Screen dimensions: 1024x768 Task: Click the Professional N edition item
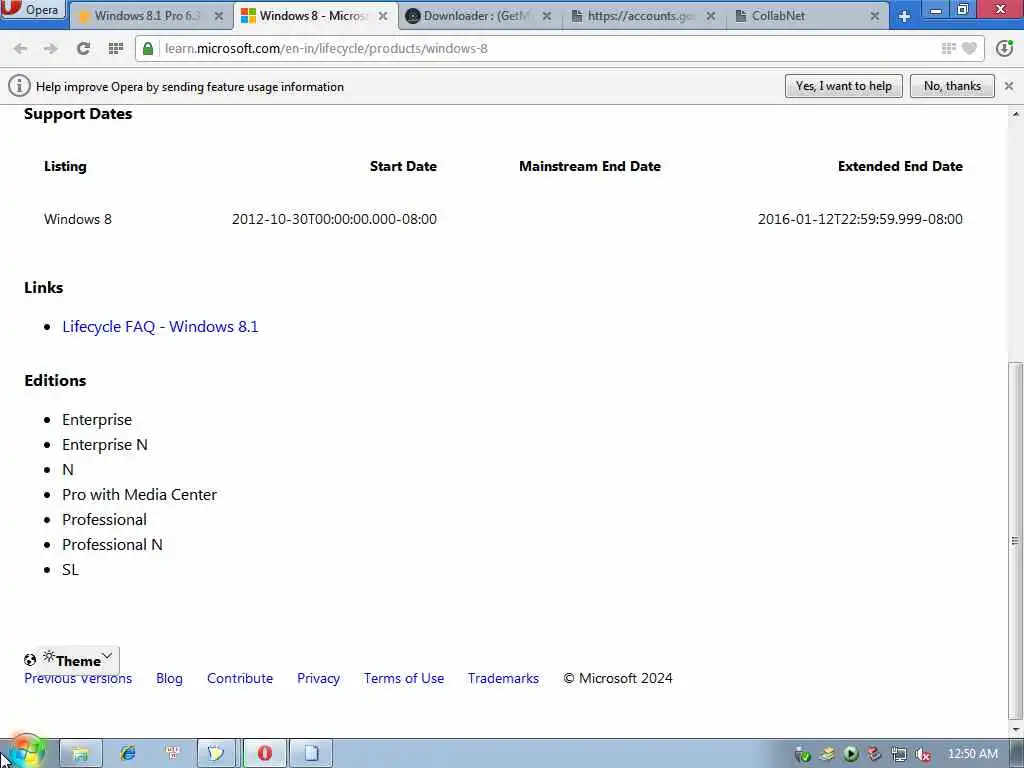[x=112, y=545]
